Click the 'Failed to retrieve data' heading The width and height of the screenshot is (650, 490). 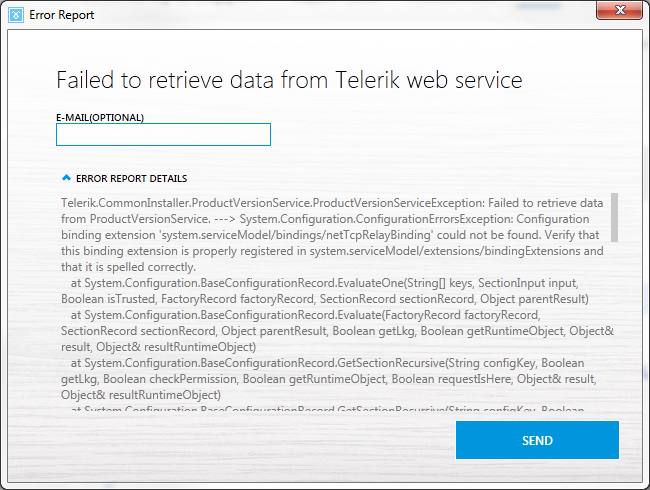point(289,80)
